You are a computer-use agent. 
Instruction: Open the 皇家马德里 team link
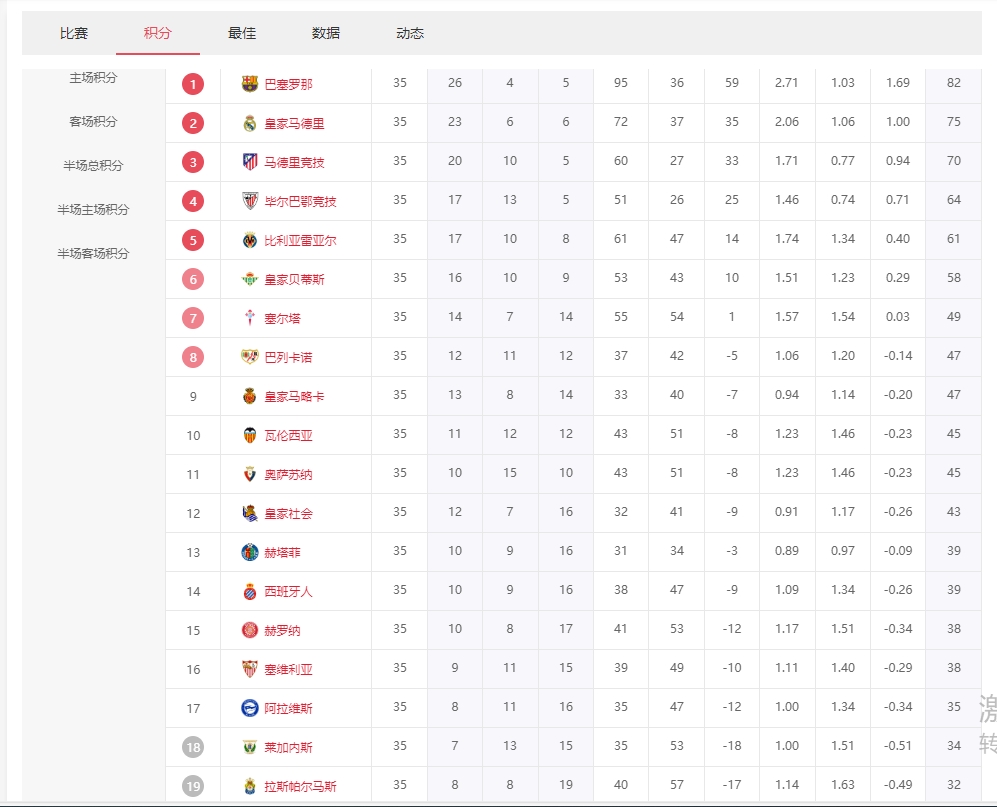[294, 124]
